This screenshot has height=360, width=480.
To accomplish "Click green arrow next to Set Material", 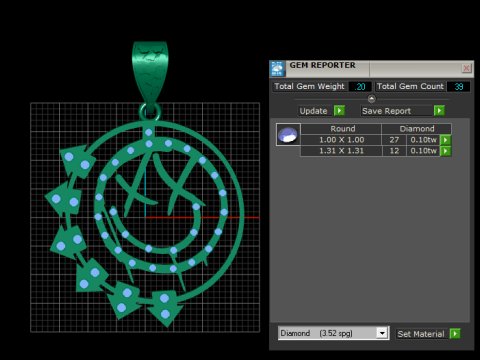I will (x=455, y=334).
